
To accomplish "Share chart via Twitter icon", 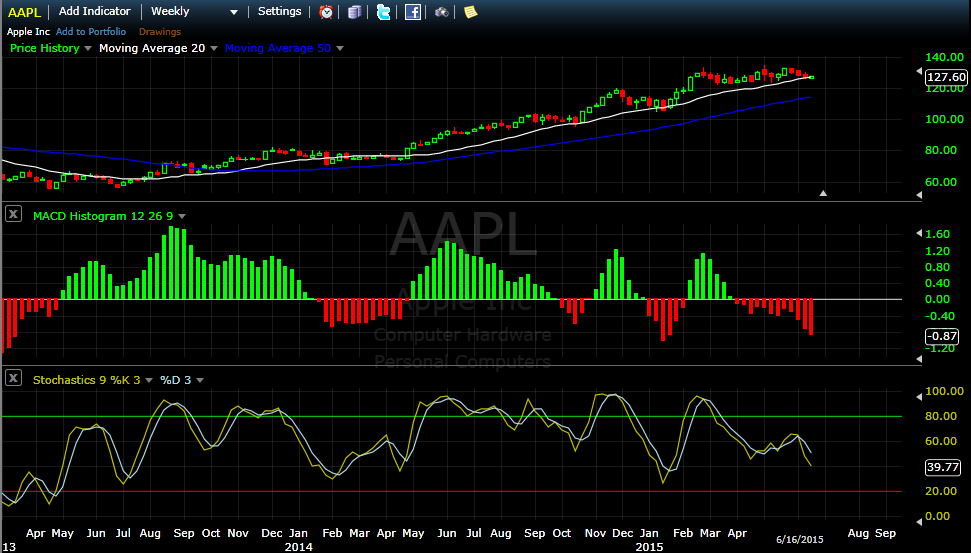I will coord(383,12).
